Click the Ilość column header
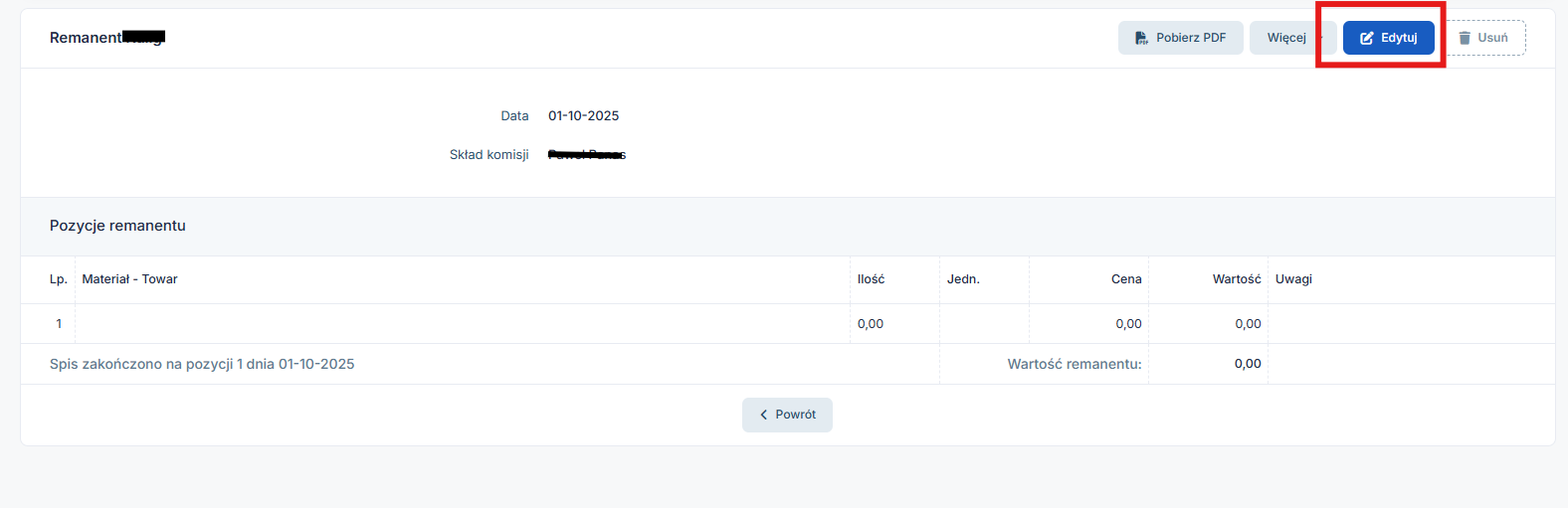1568x508 pixels. 871,279
